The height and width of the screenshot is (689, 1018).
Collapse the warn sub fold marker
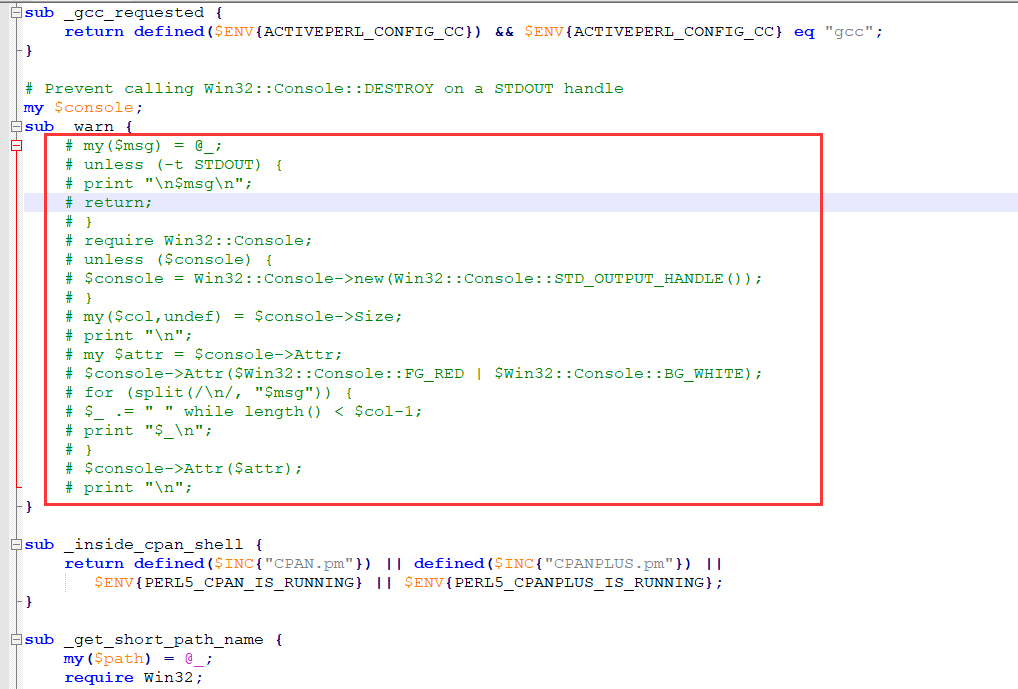[16, 127]
